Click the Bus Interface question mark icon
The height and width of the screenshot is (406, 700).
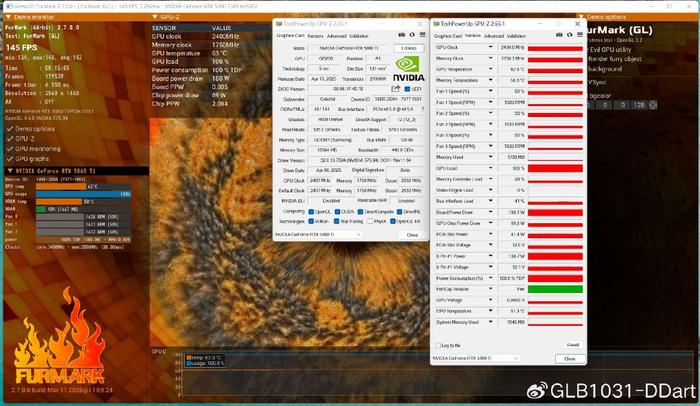pyautogui.click(x=422, y=109)
